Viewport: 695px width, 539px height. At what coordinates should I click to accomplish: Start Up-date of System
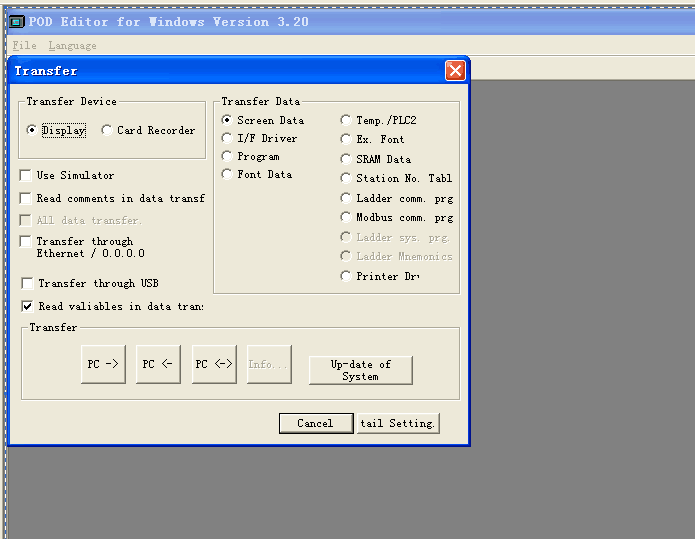360,370
